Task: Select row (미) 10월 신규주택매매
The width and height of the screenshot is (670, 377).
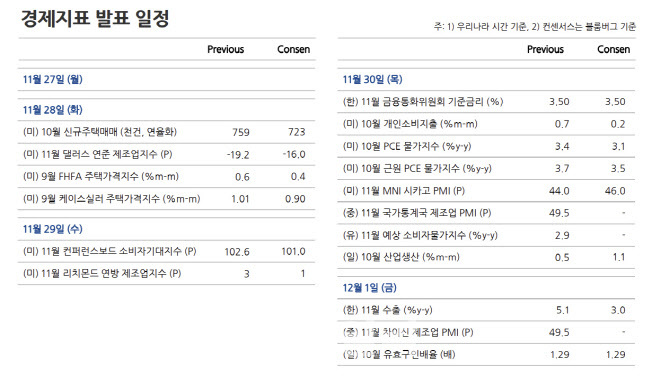Action: pyautogui.click(x=167, y=132)
